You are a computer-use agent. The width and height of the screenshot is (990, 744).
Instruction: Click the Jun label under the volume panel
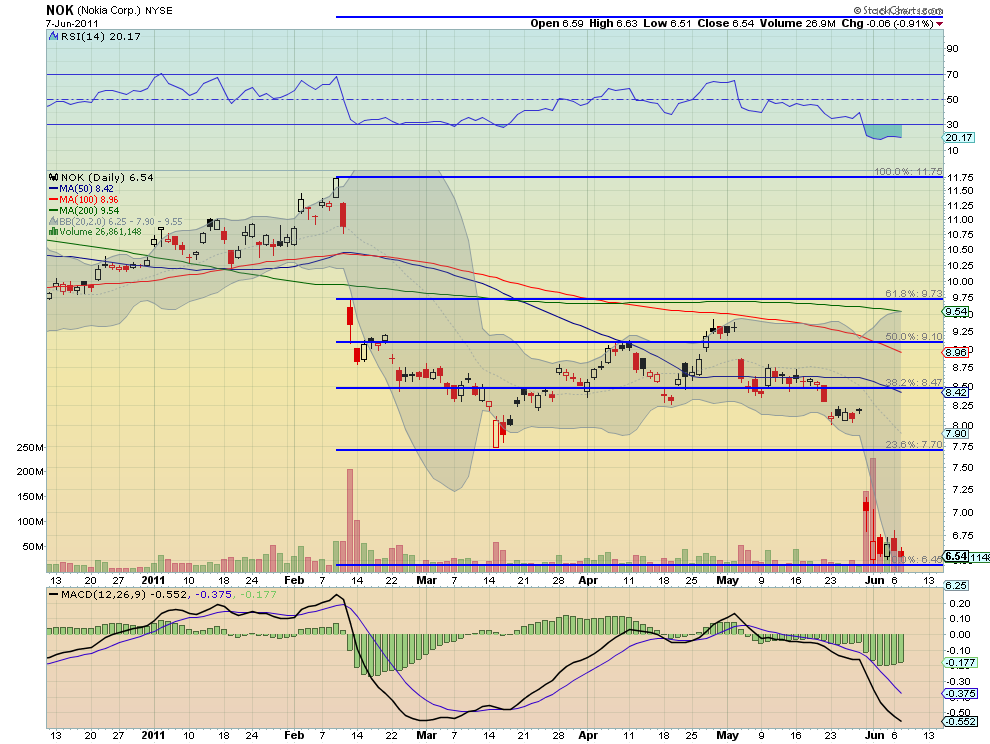(x=874, y=580)
